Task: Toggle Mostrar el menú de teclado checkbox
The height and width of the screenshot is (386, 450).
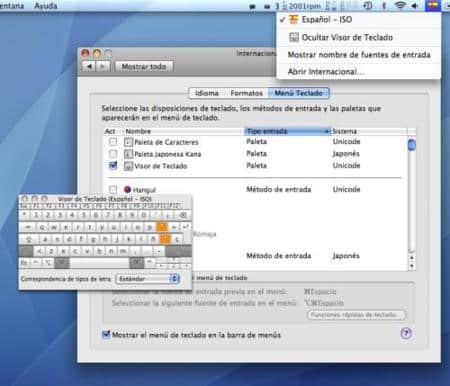Action: click(x=106, y=334)
